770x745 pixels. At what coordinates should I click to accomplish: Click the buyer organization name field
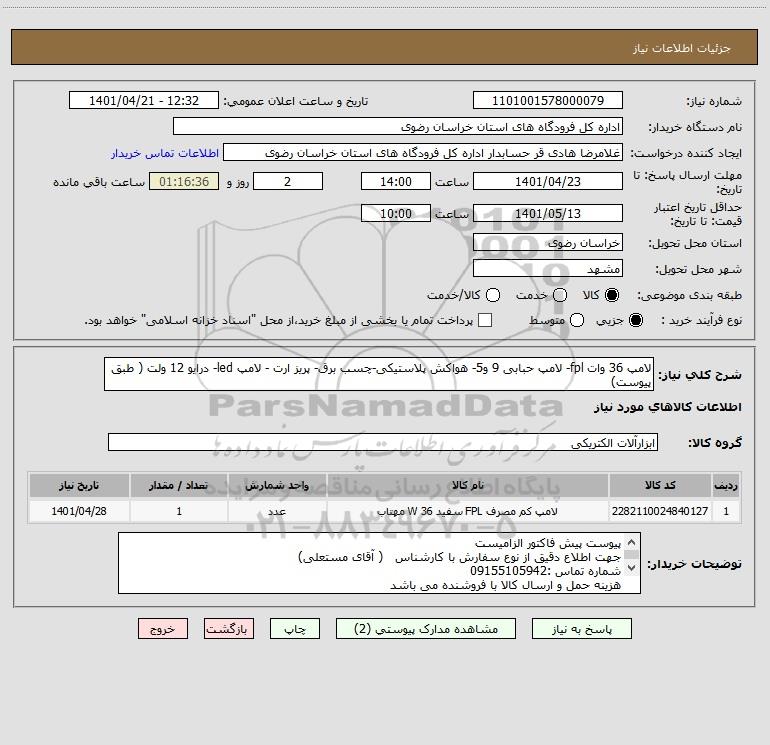(398, 126)
